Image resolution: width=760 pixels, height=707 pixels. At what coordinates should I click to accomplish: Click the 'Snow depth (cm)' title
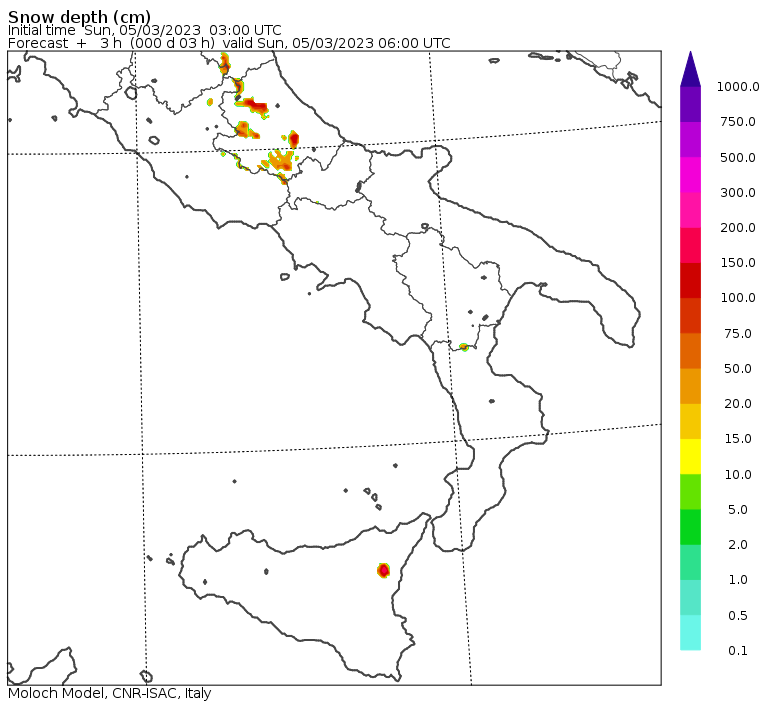[79, 17]
